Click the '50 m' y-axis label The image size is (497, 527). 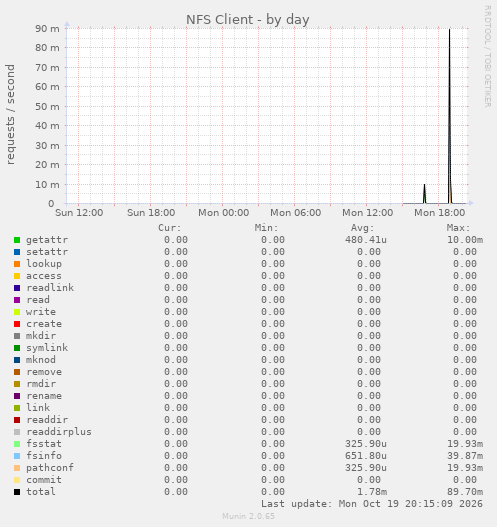pyautogui.click(x=47, y=107)
